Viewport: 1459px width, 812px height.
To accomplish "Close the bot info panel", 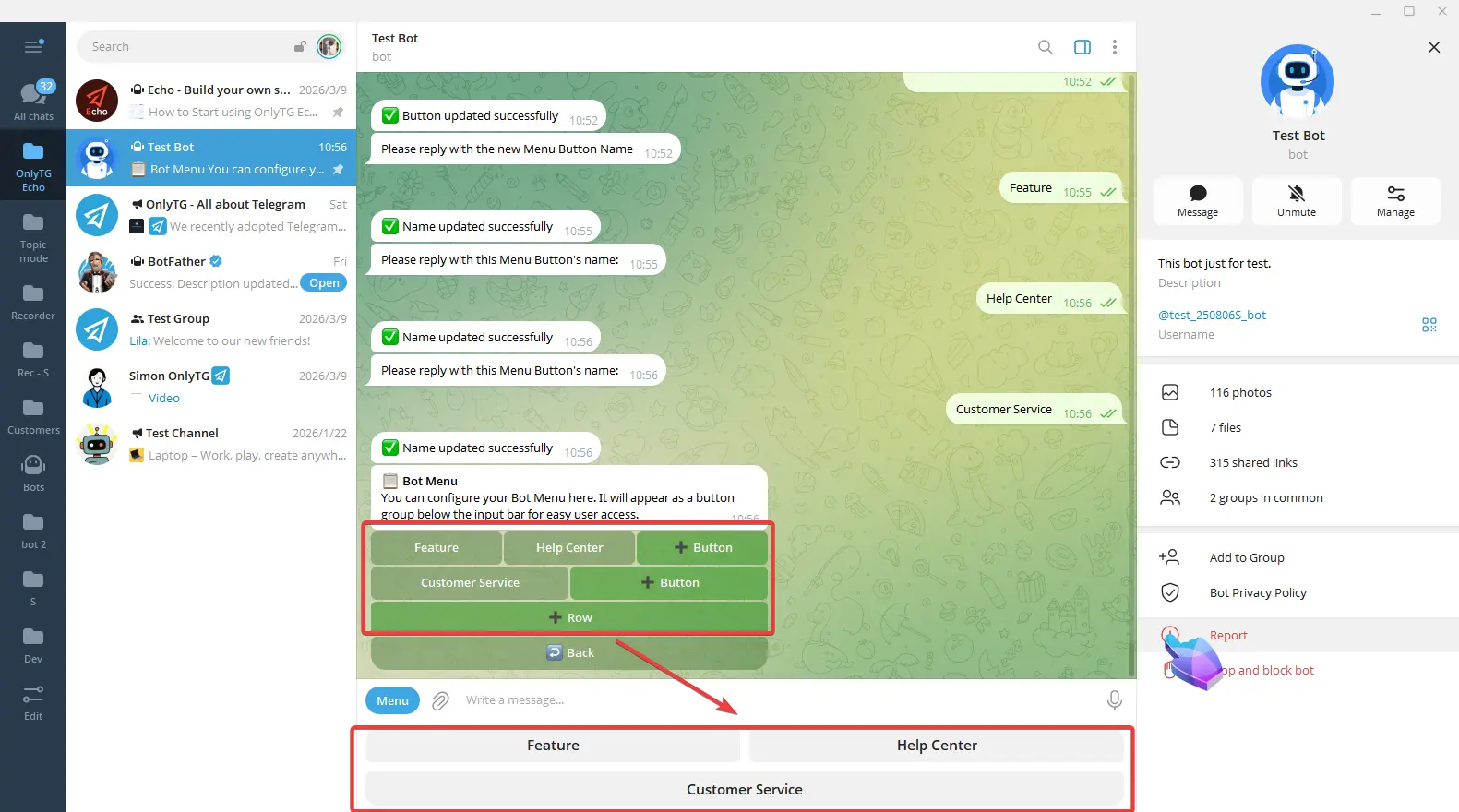I will point(1433,47).
